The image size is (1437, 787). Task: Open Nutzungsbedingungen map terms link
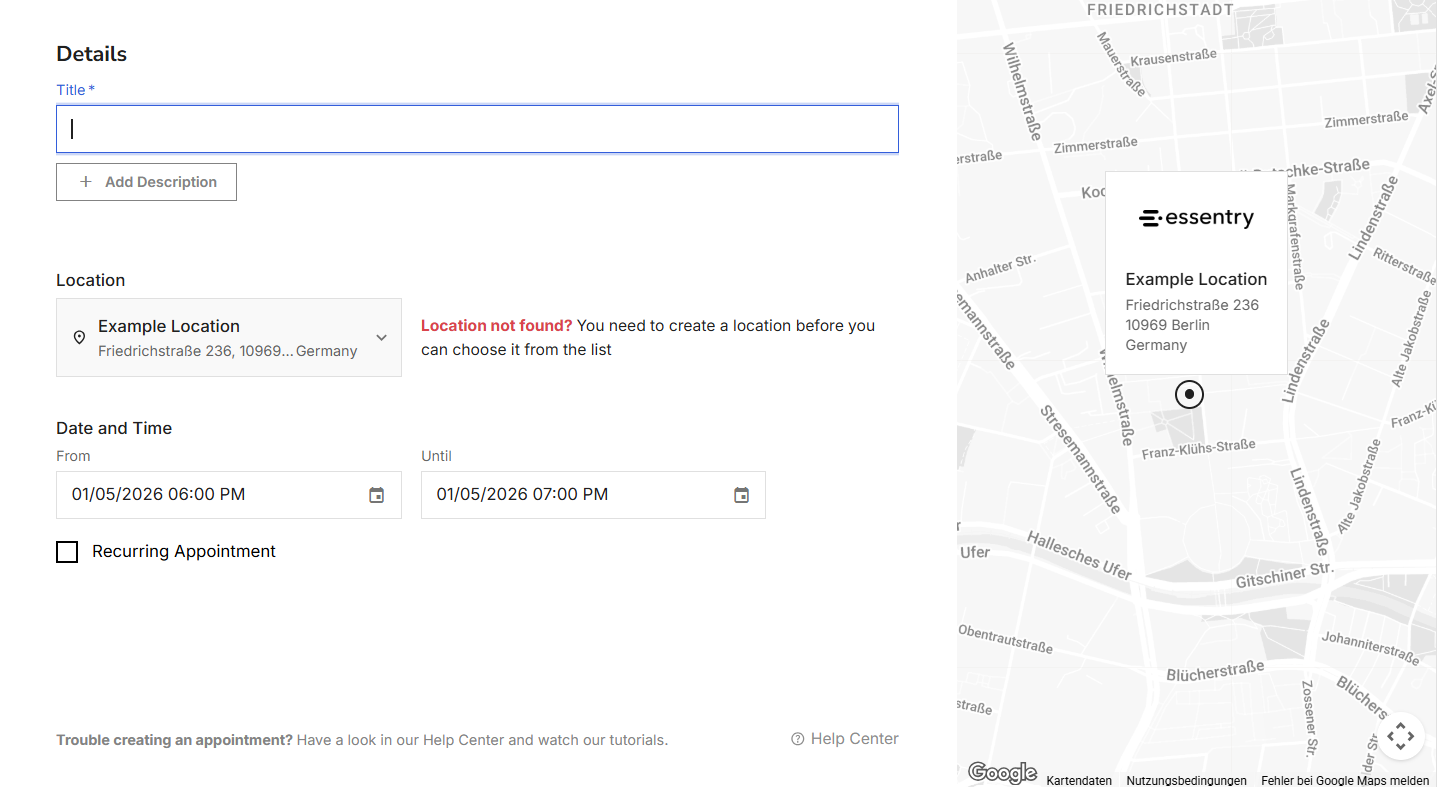coord(1186,781)
